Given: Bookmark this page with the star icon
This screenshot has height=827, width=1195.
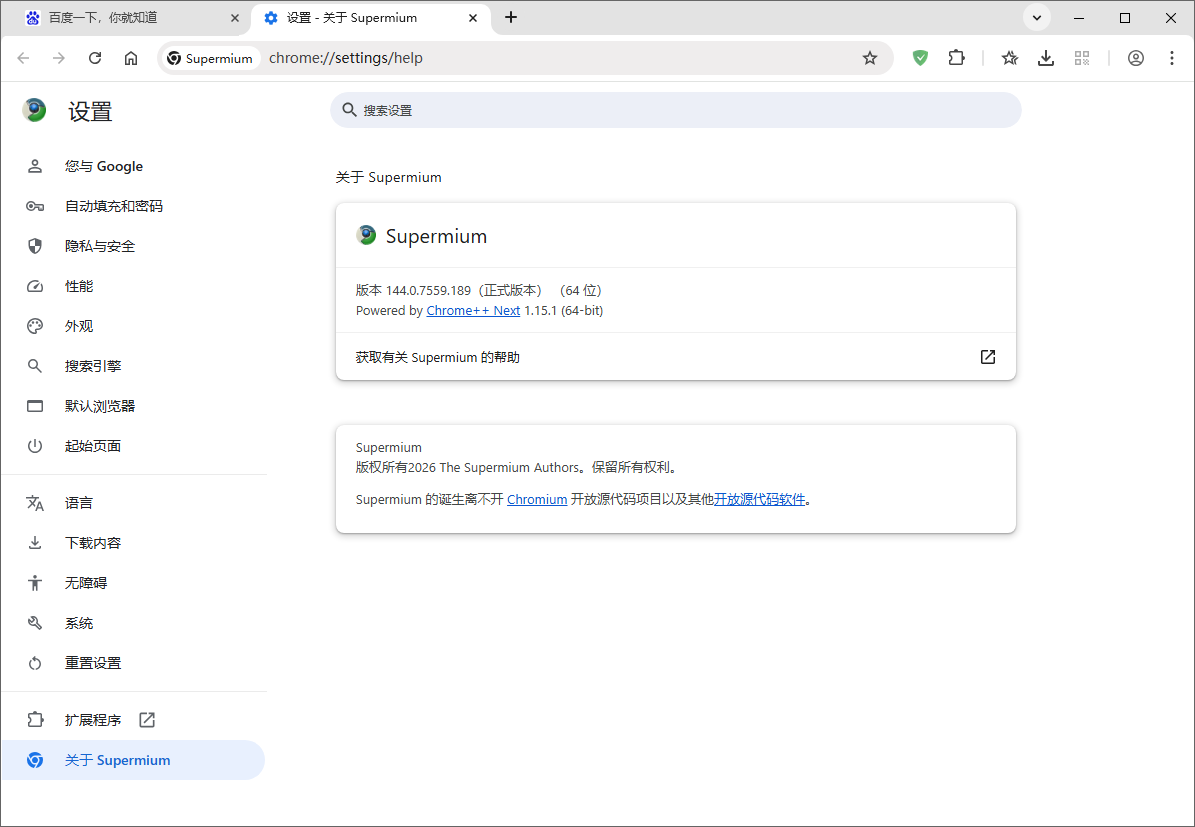Looking at the screenshot, I should 870,58.
